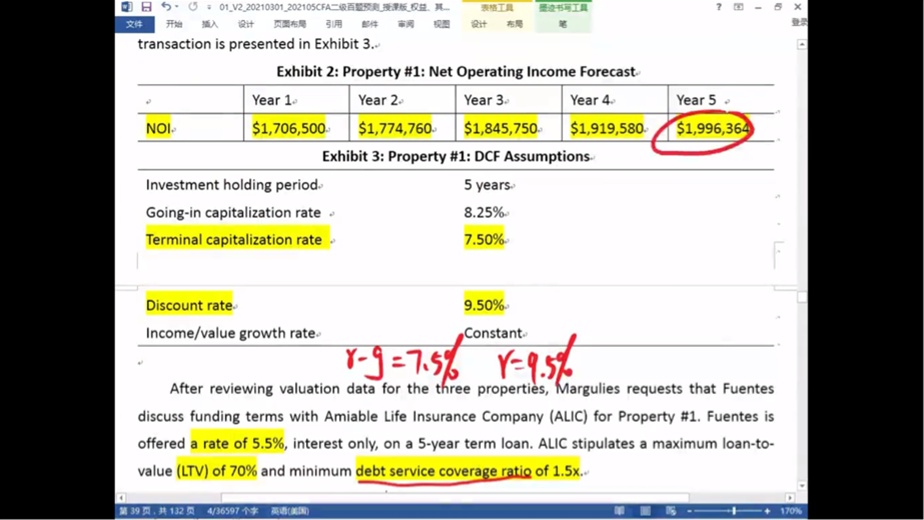Click 'Investment holding period' row label

pos(232,185)
